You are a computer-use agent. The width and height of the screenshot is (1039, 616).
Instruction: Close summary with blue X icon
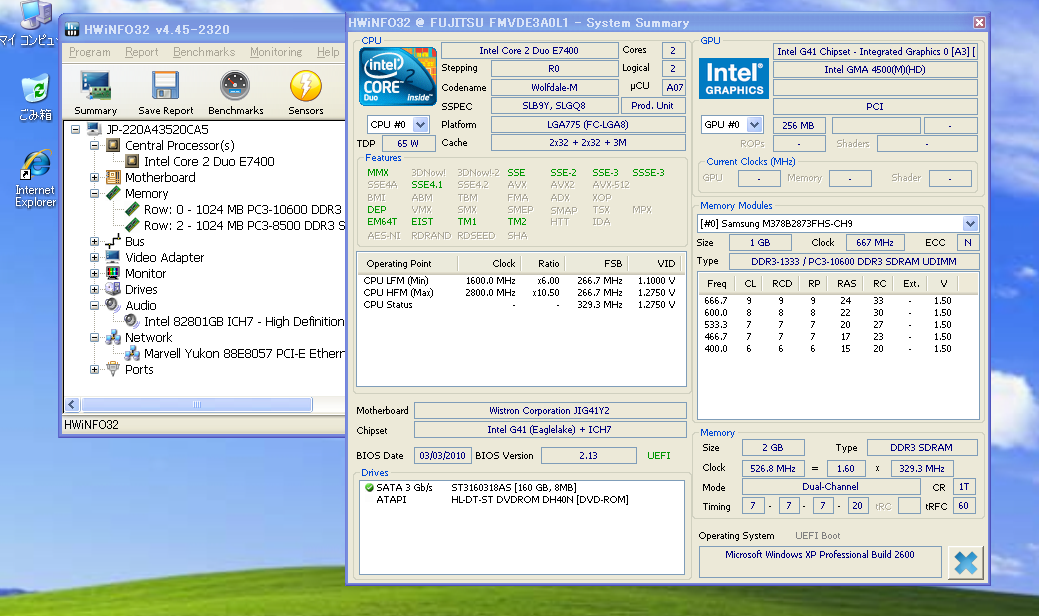pos(964,562)
